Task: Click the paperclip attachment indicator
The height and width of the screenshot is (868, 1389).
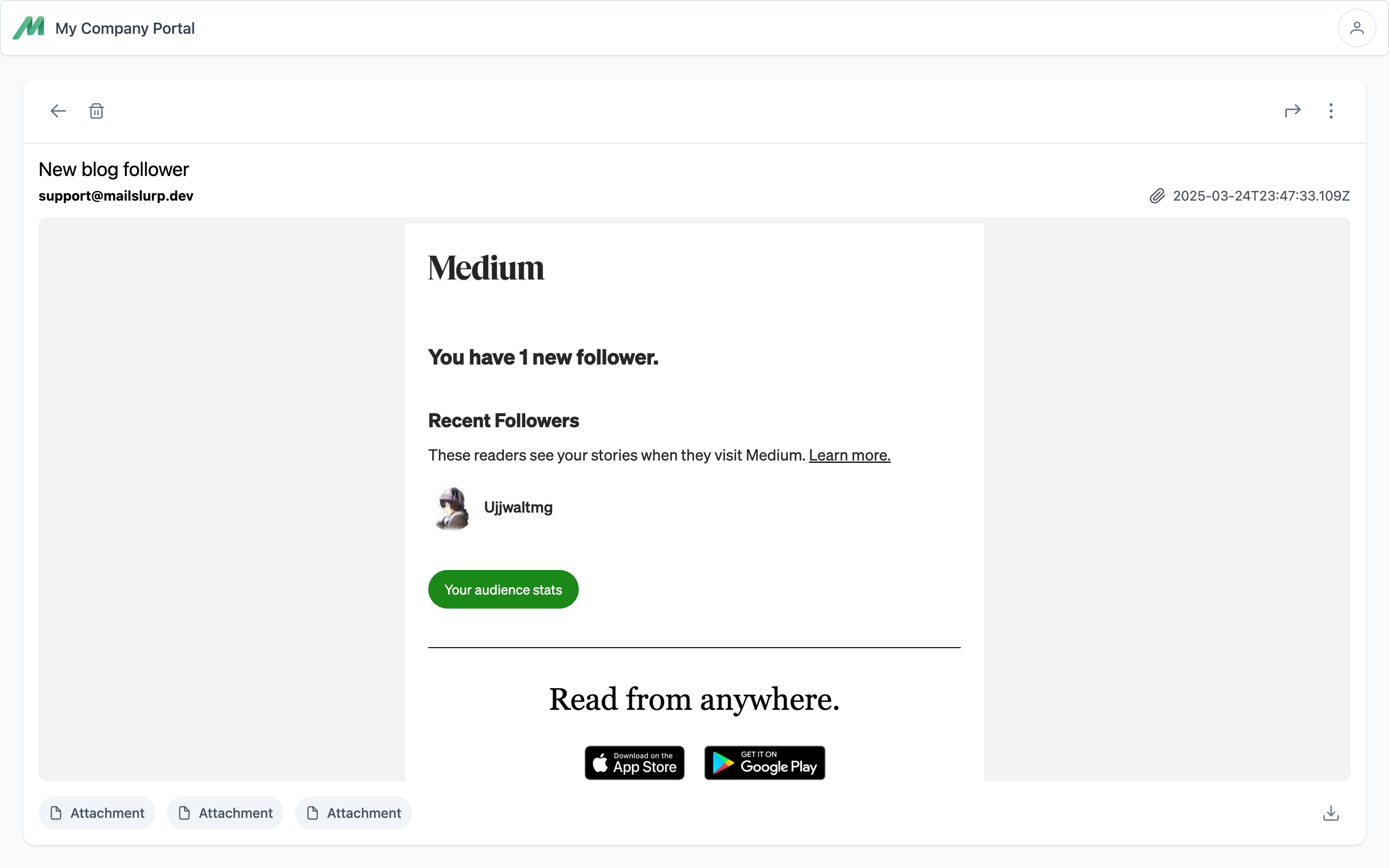Action: tap(1157, 196)
